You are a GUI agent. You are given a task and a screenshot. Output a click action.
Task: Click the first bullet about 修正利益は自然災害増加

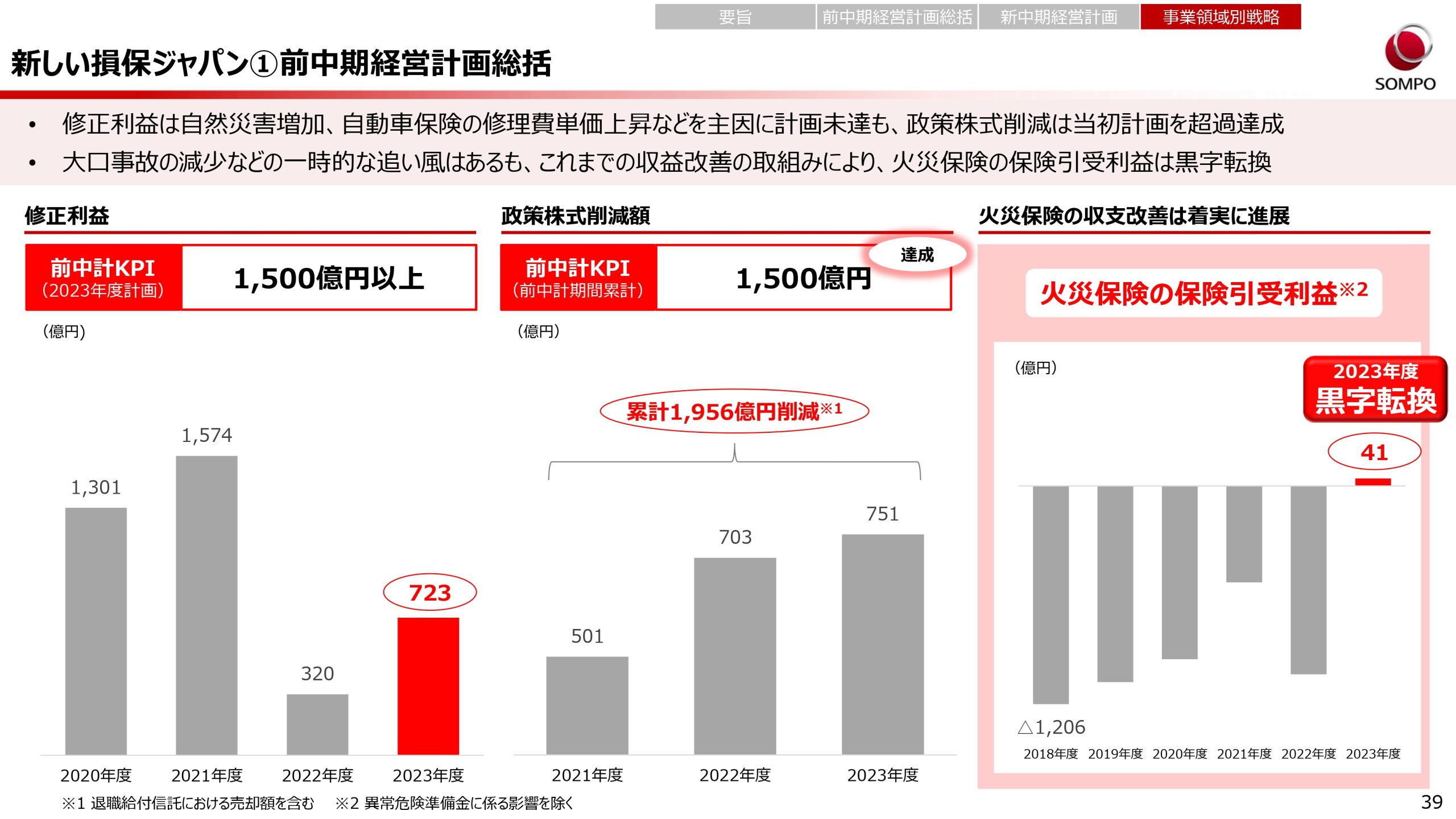click(673, 124)
